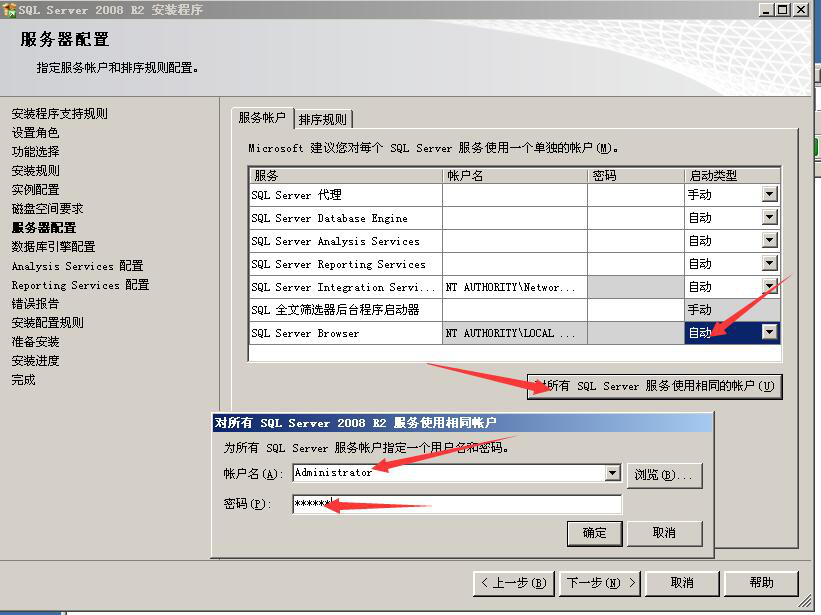Click 安装进度 in the step list

click(36, 361)
